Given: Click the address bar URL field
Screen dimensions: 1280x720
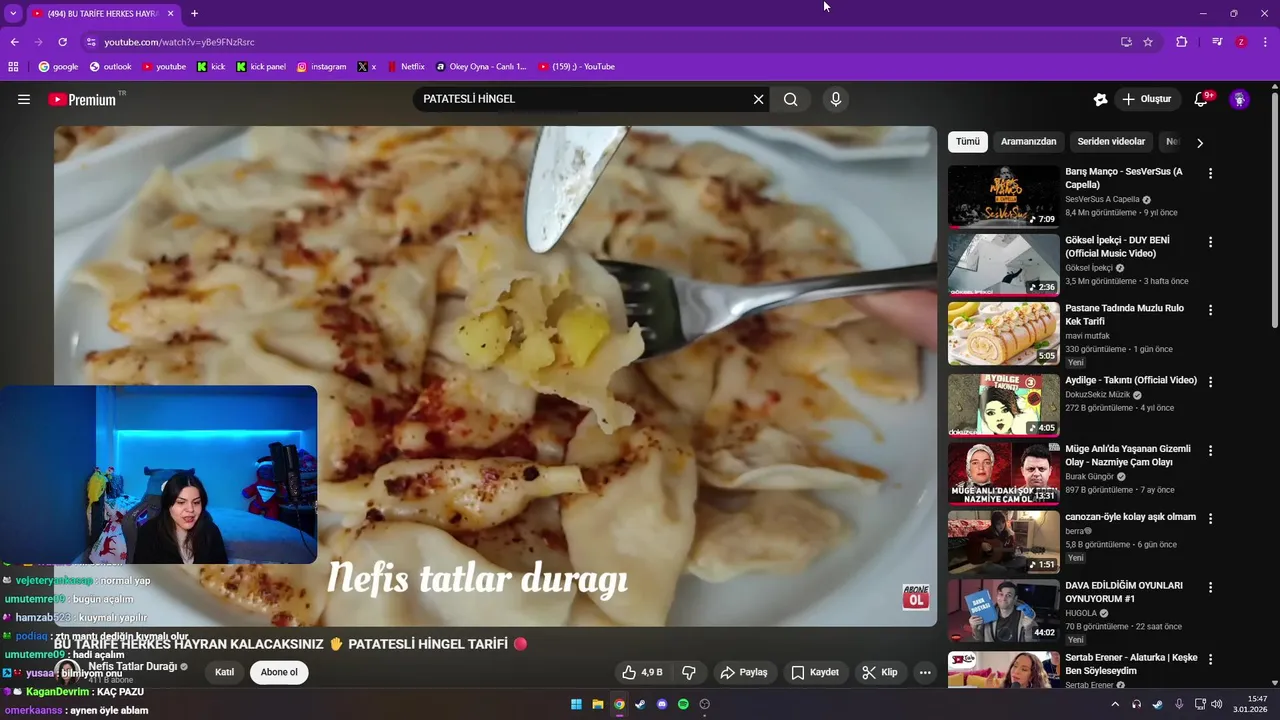Looking at the screenshot, I should (x=600, y=42).
